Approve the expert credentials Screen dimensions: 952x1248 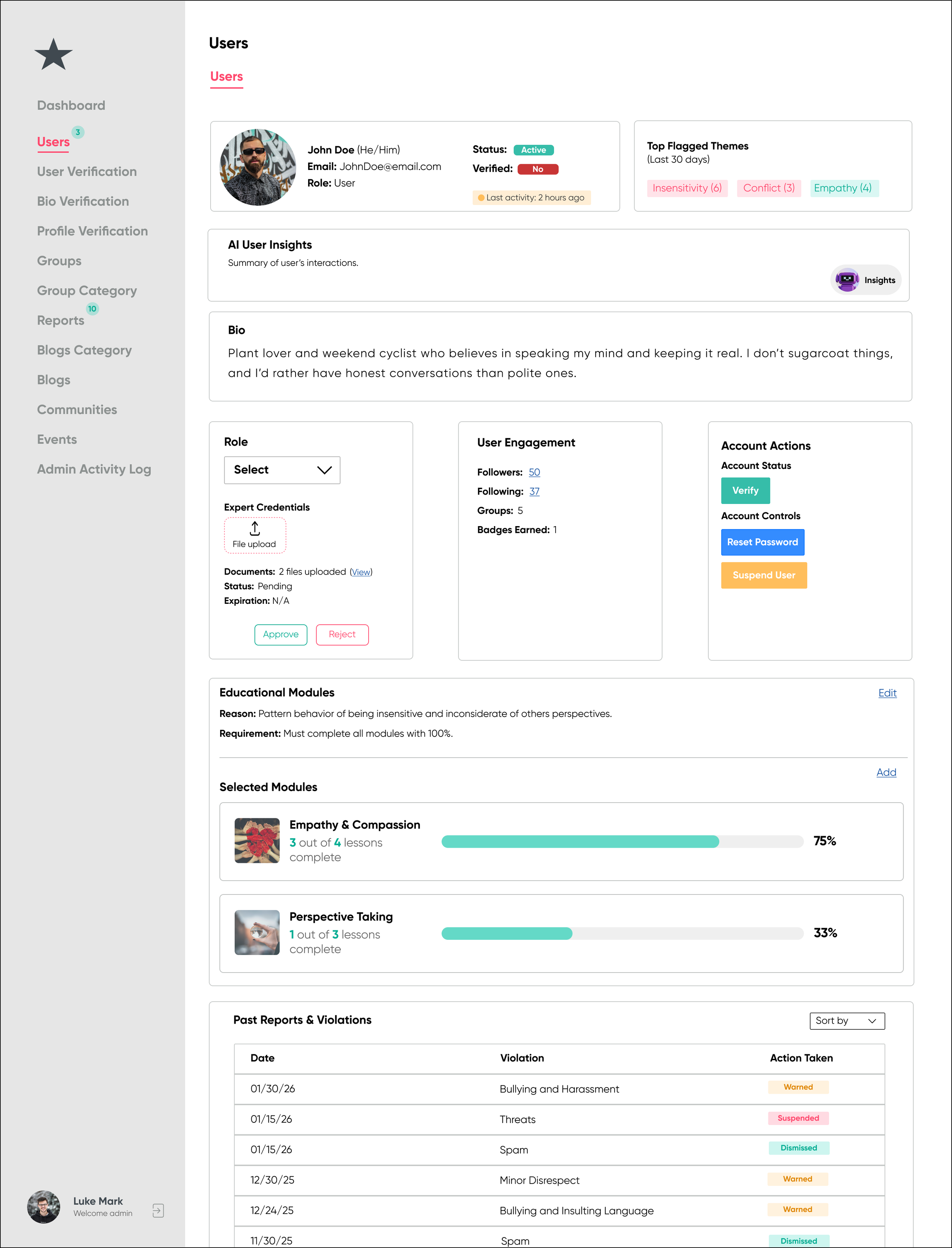(281, 635)
